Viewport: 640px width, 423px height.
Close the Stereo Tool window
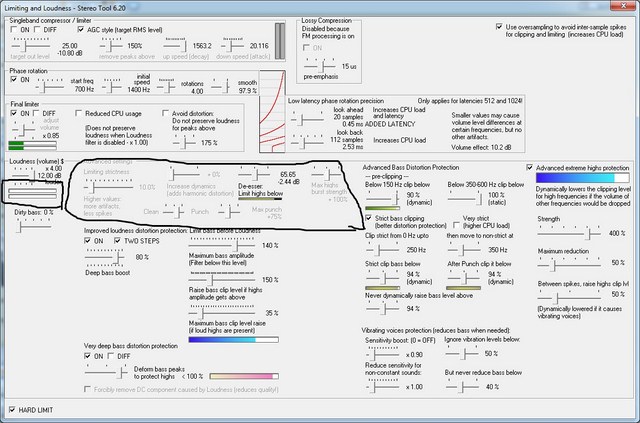pos(624,6)
